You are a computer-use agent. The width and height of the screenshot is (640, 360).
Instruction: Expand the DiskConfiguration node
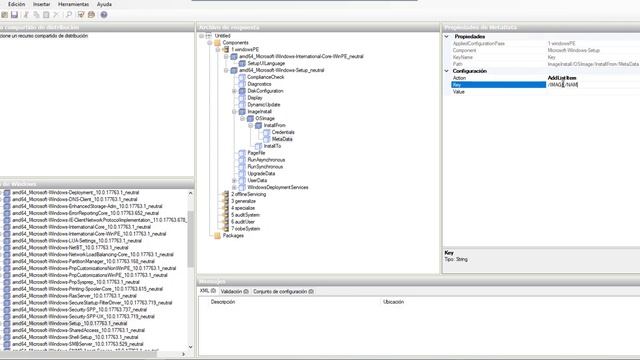point(234,91)
